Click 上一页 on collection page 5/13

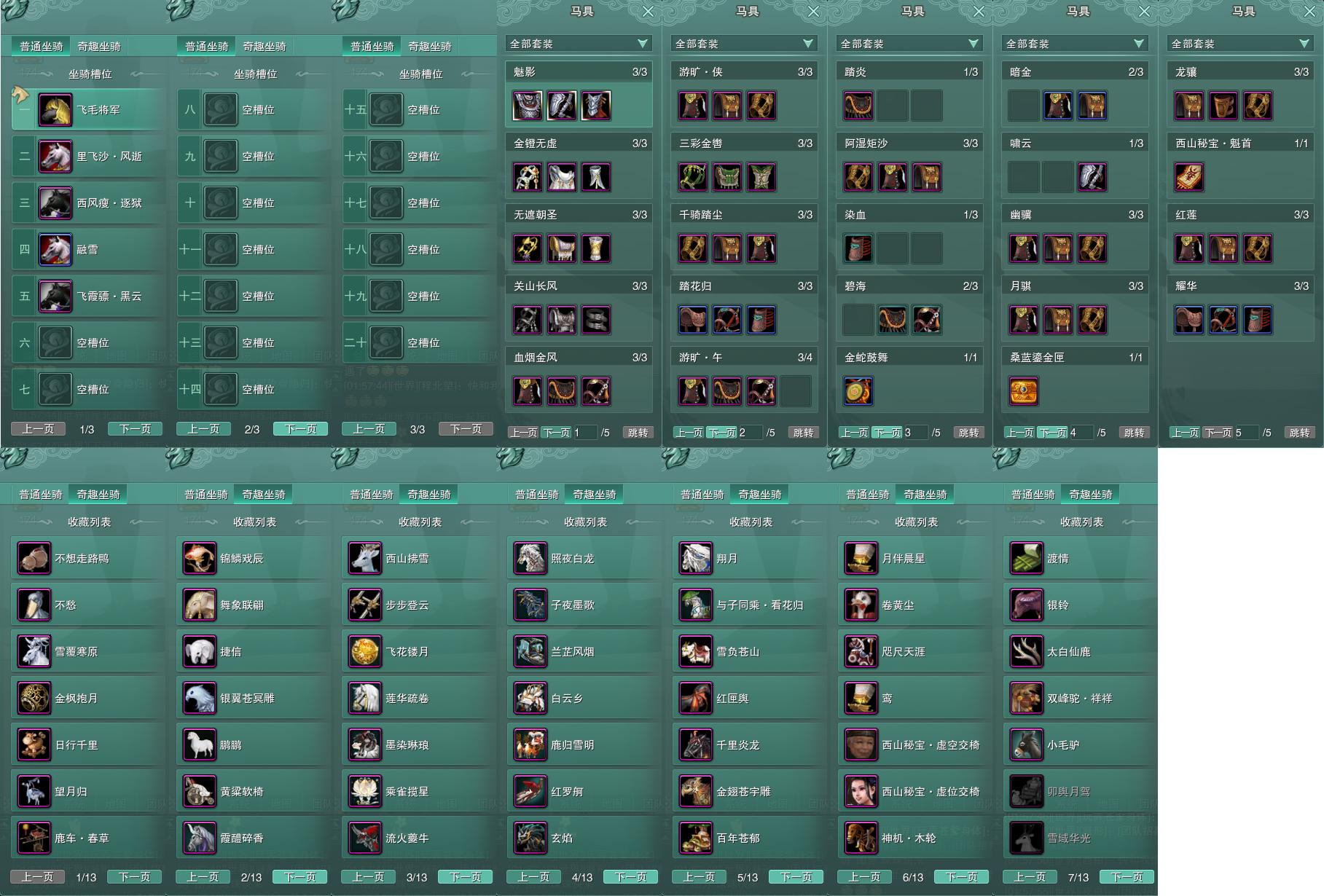699,877
